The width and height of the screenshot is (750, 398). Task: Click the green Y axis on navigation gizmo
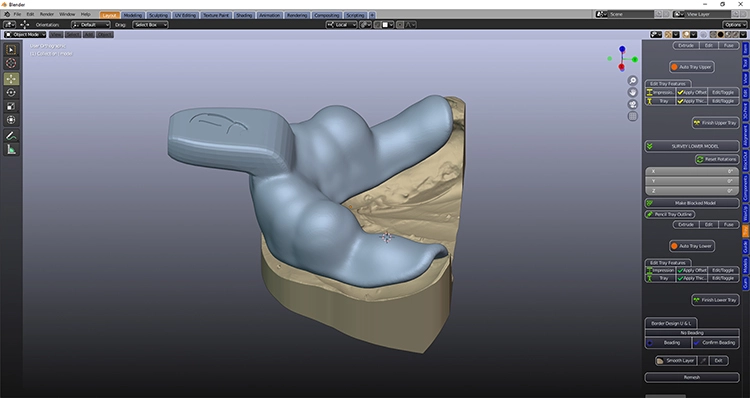pyautogui.click(x=635, y=59)
